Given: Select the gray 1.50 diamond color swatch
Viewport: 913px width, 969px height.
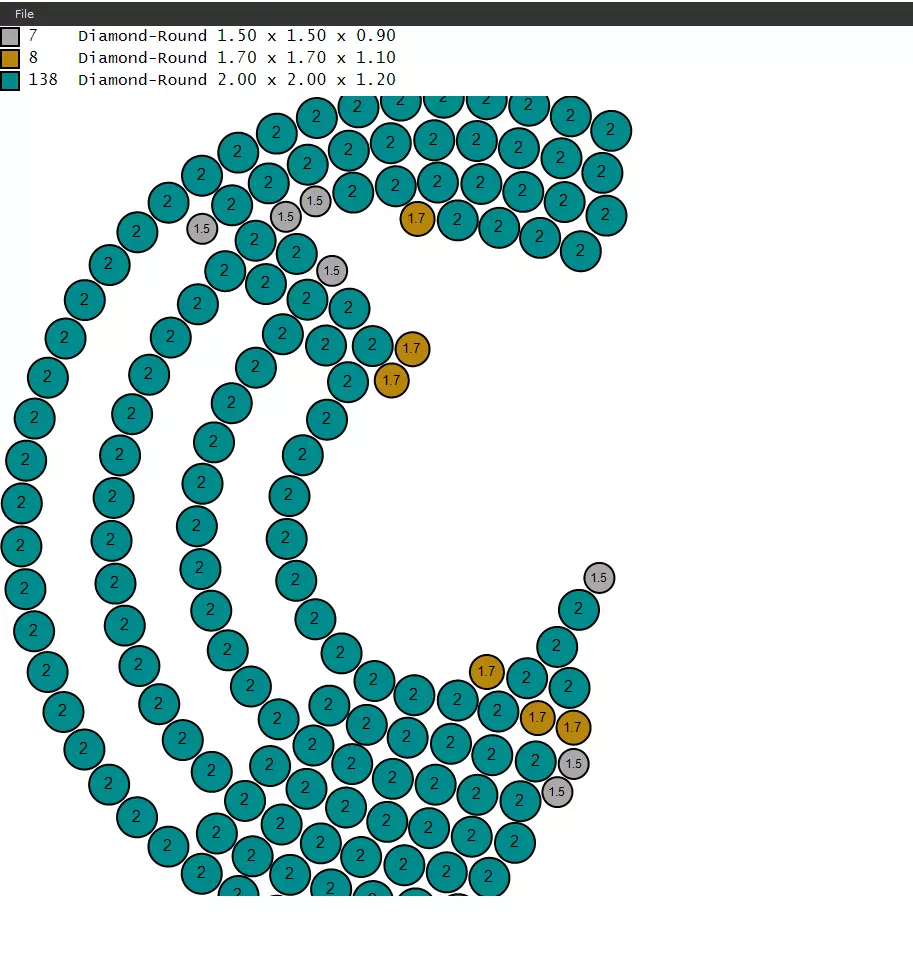Looking at the screenshot, I should (10, 37).
